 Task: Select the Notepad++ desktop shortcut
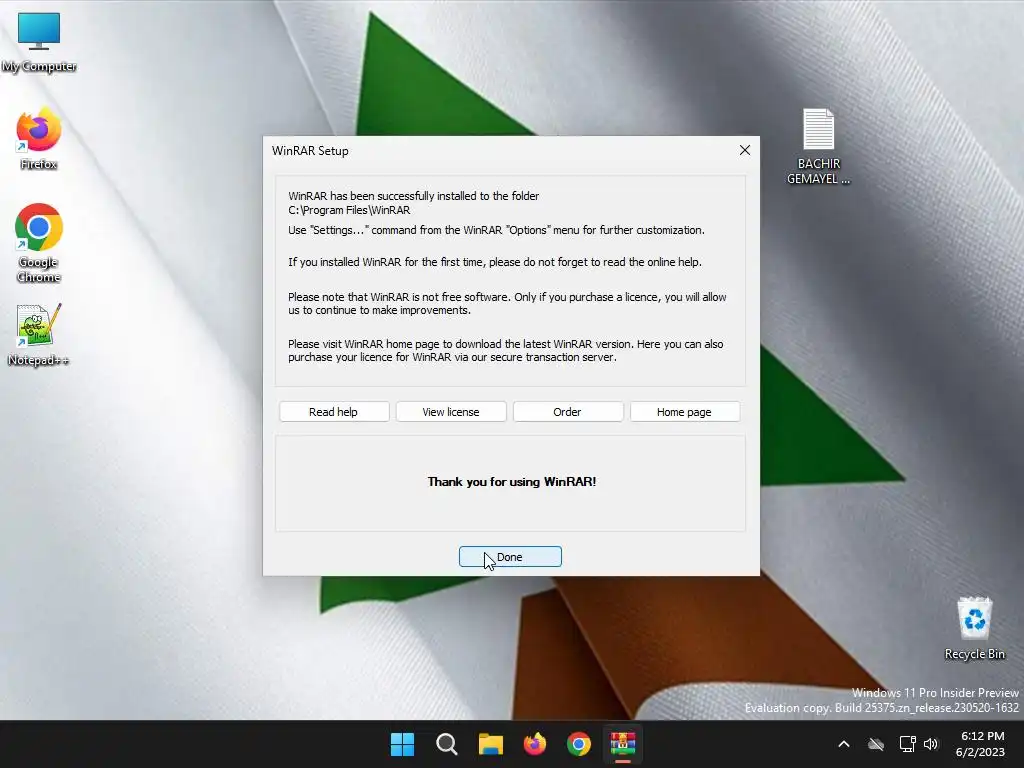tap(39, 334)
